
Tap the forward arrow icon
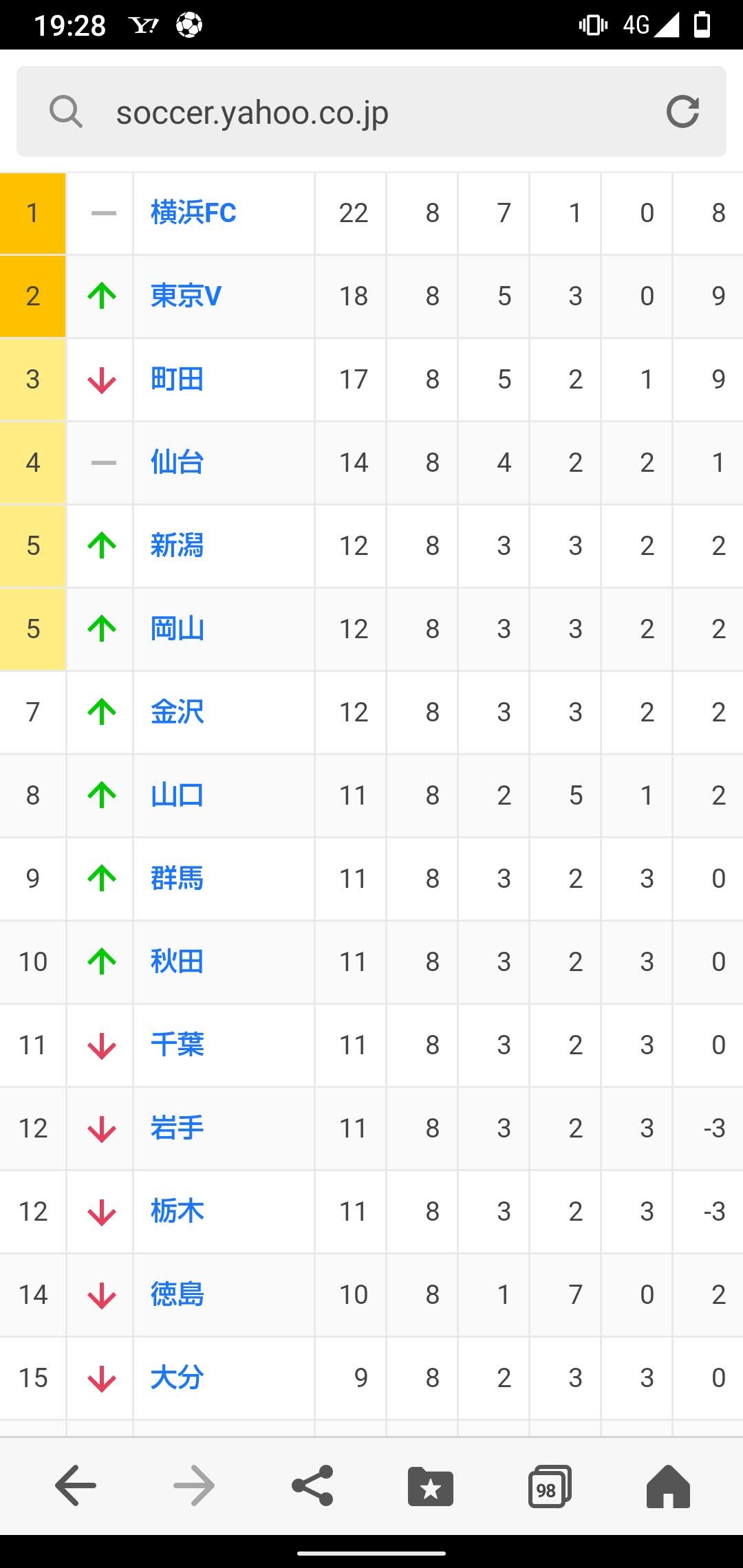click(x=194, y=1485)
